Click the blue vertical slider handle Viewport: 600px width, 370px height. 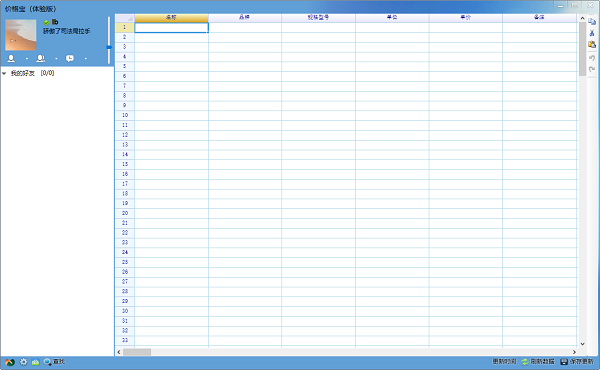point(109,47)
